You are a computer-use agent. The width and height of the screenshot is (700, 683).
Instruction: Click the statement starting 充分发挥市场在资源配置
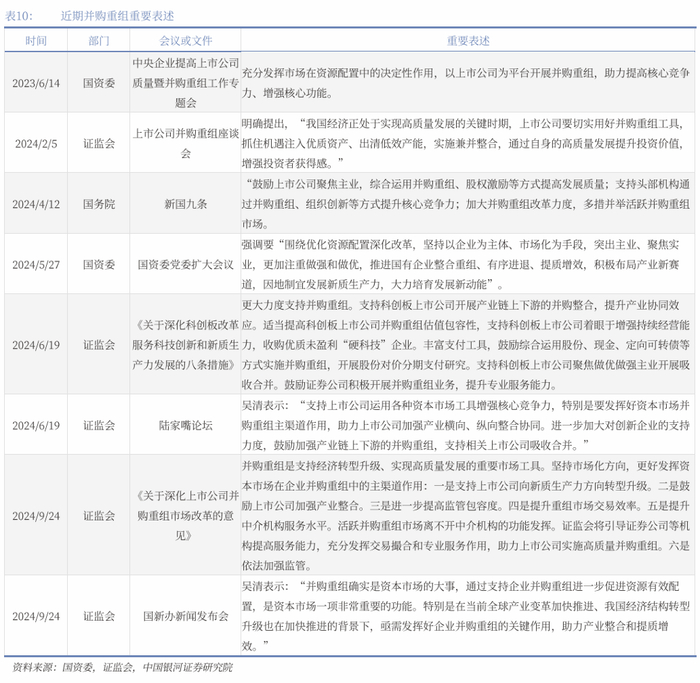466,83
